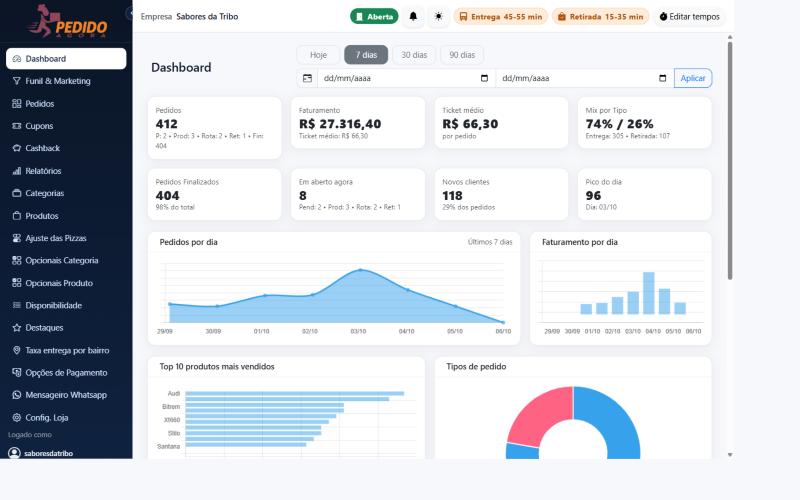Click the Entrega 45-55 min badge
The width and height of the screenshot is (800, 500).
coord(501,16)
